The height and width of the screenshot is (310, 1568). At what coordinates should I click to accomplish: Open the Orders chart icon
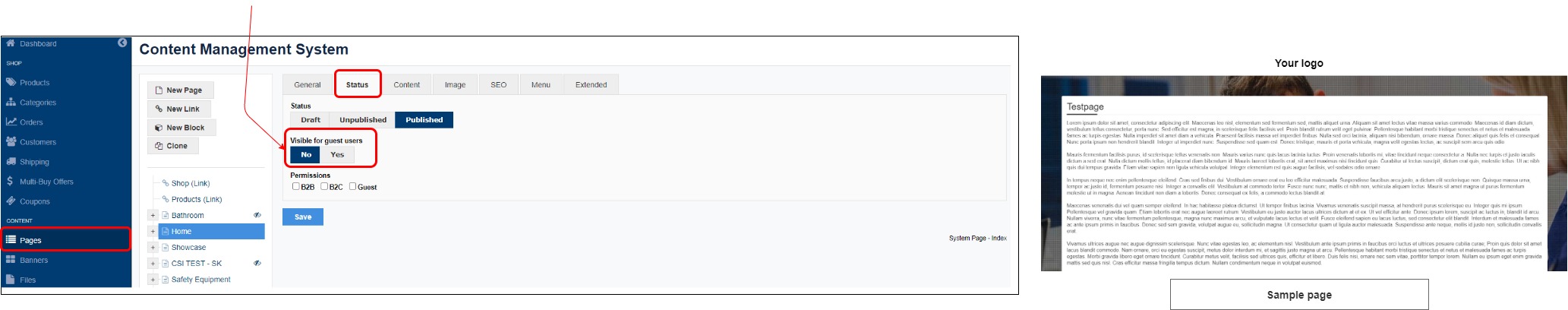tap(11, 122)
